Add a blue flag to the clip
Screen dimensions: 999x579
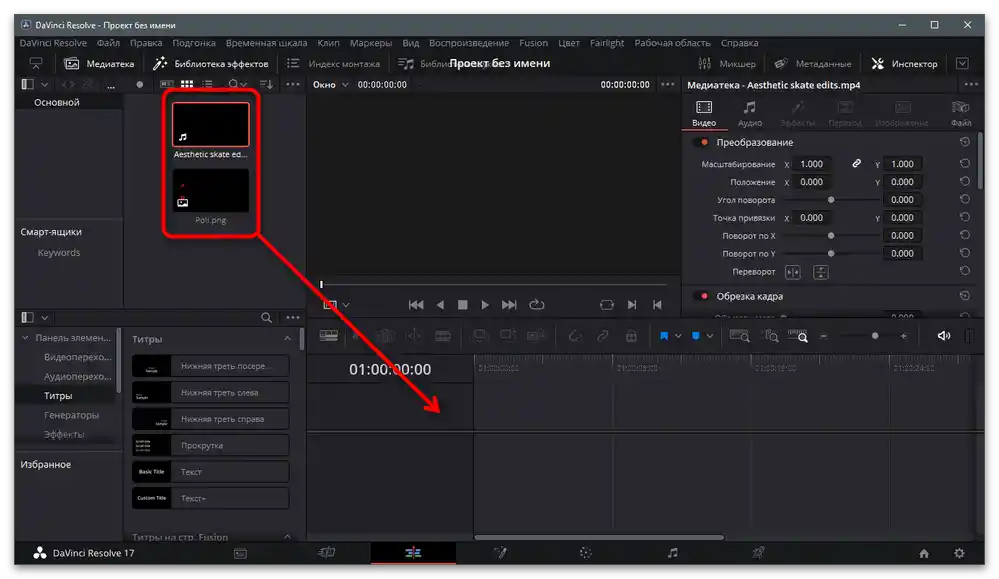coord(664,336)
